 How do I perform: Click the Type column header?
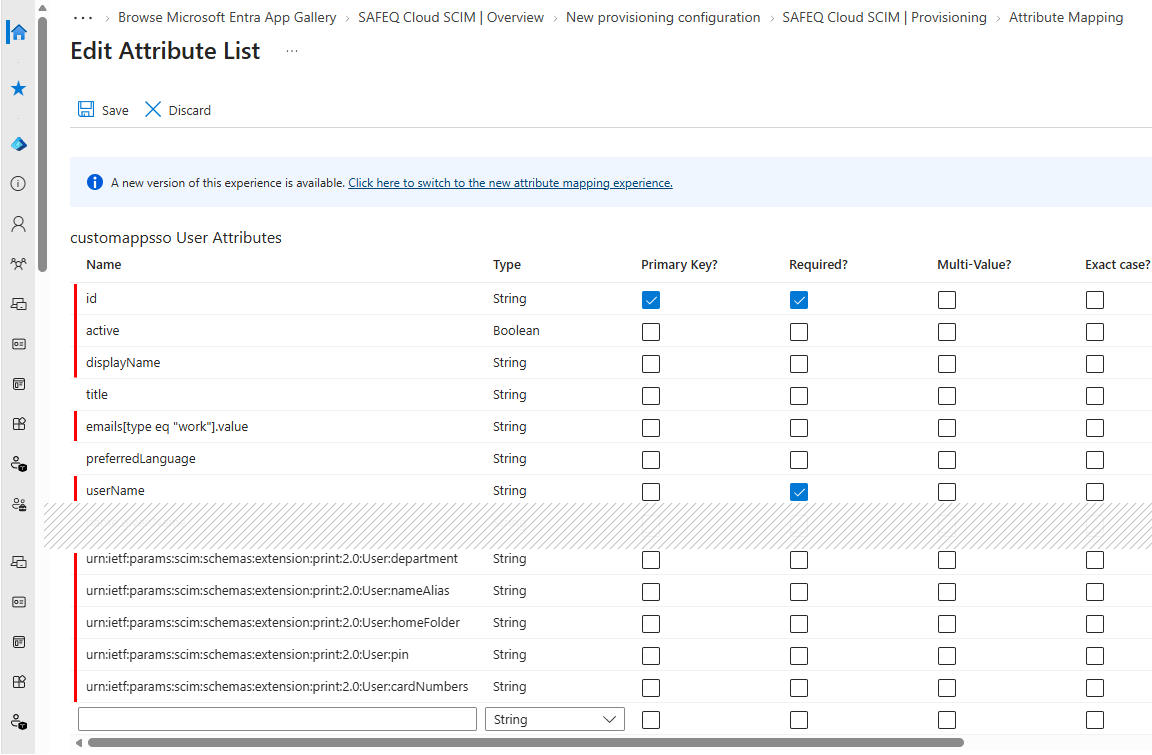click(507, 264)
